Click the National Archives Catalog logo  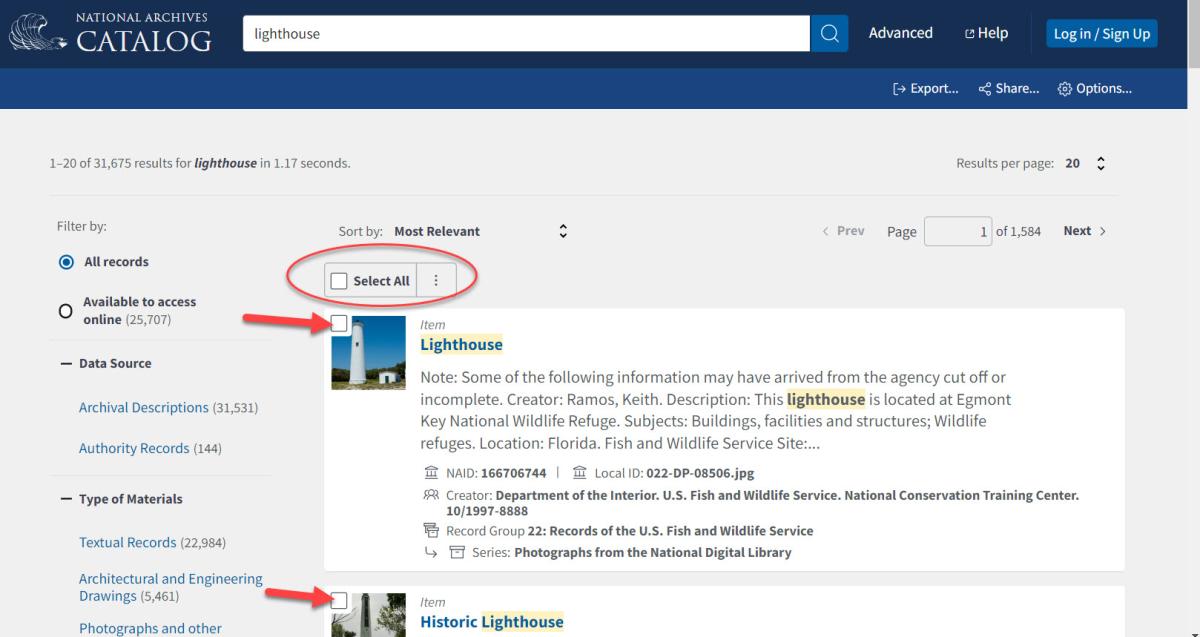coord(110,33)
